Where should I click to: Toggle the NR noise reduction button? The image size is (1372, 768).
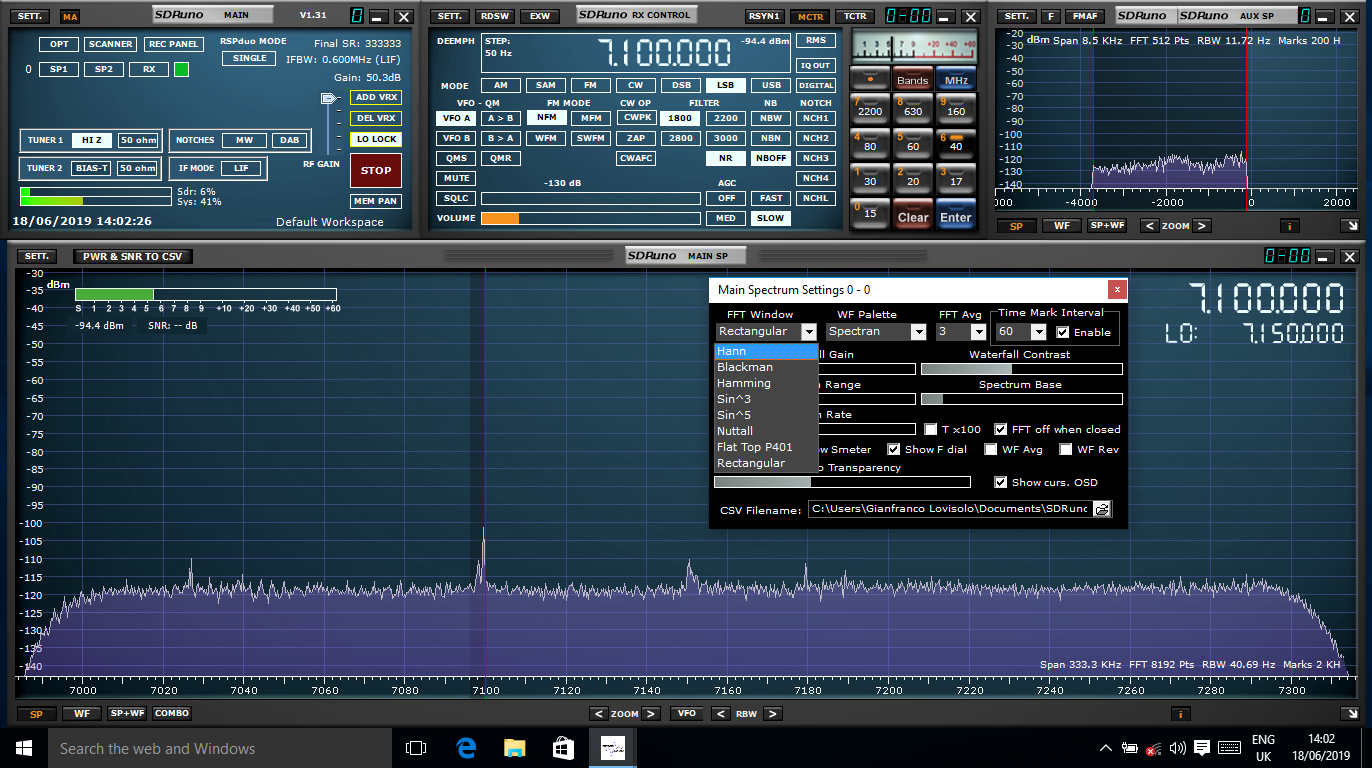726,158
